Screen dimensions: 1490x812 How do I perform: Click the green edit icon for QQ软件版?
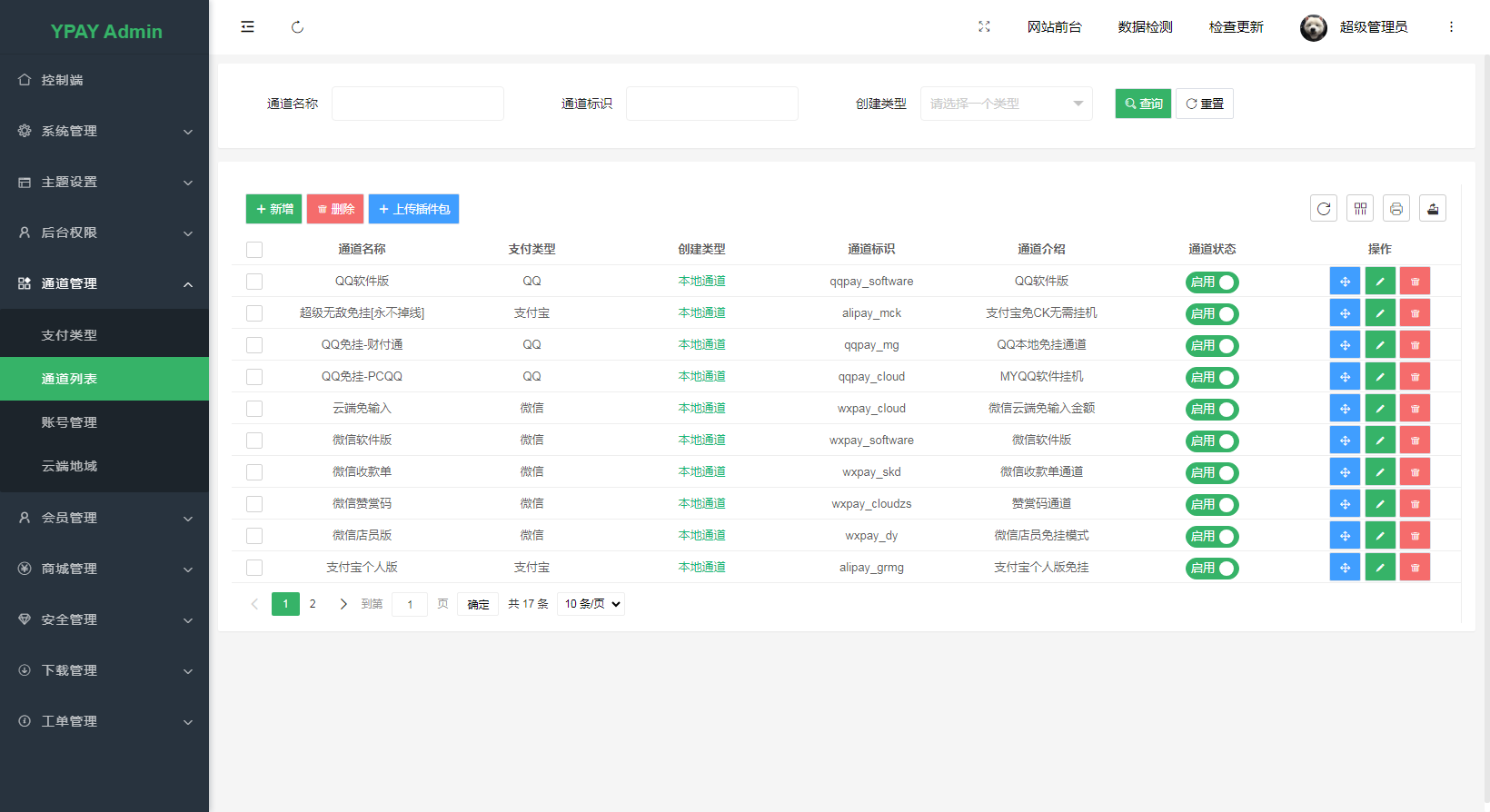coord(1380,282)
